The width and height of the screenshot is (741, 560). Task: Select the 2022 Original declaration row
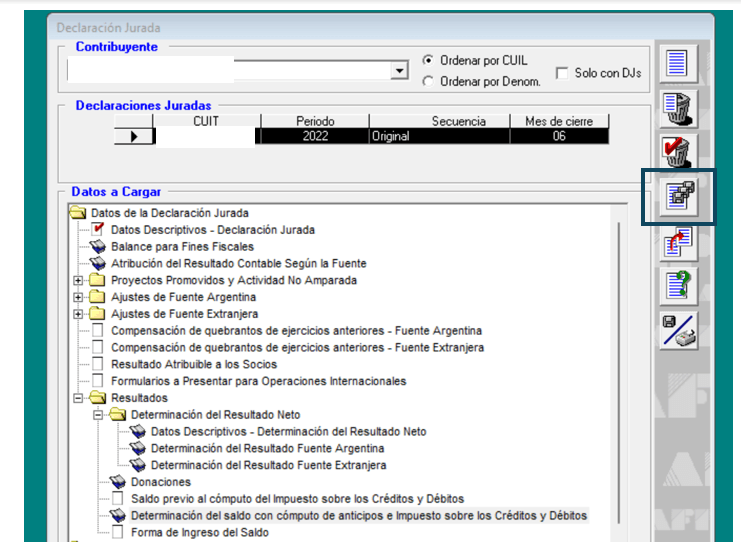click(x=380, y=137)
